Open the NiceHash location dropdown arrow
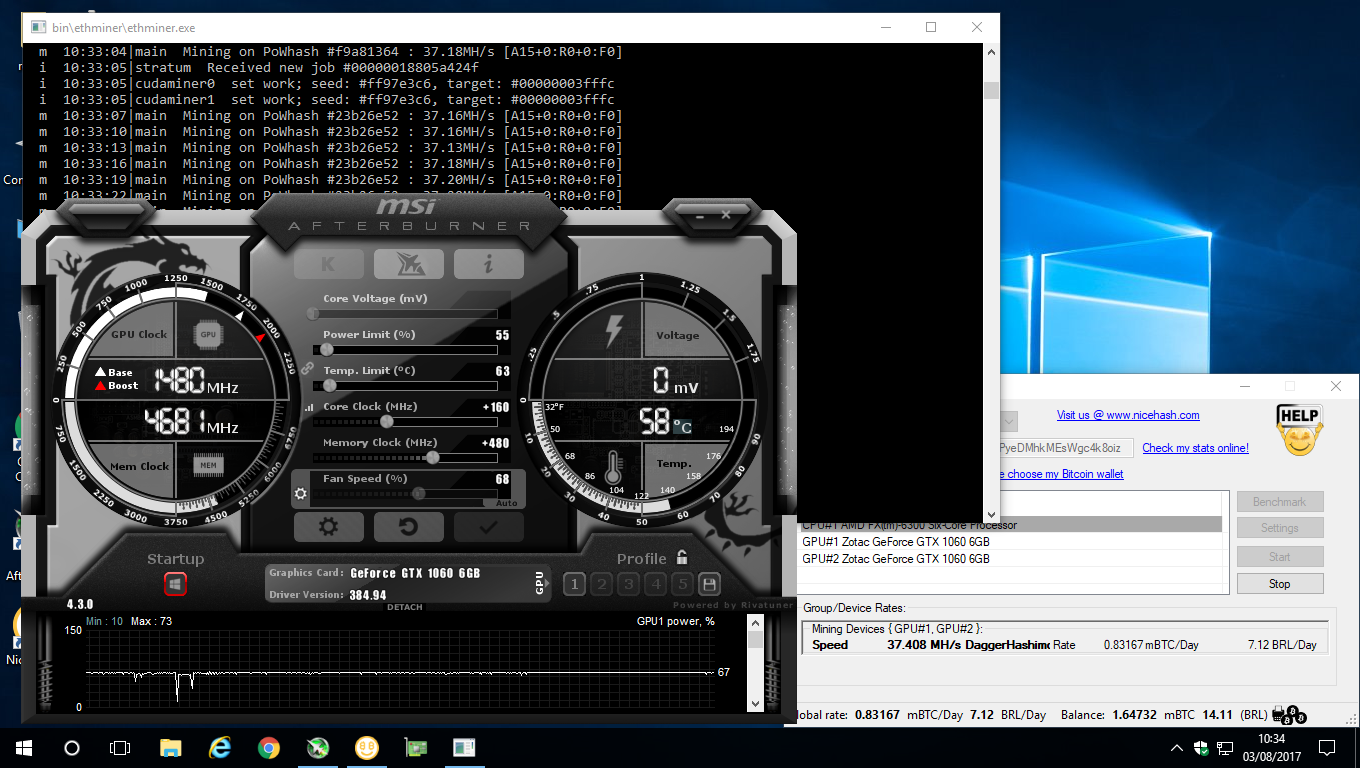 [1008, 421]
